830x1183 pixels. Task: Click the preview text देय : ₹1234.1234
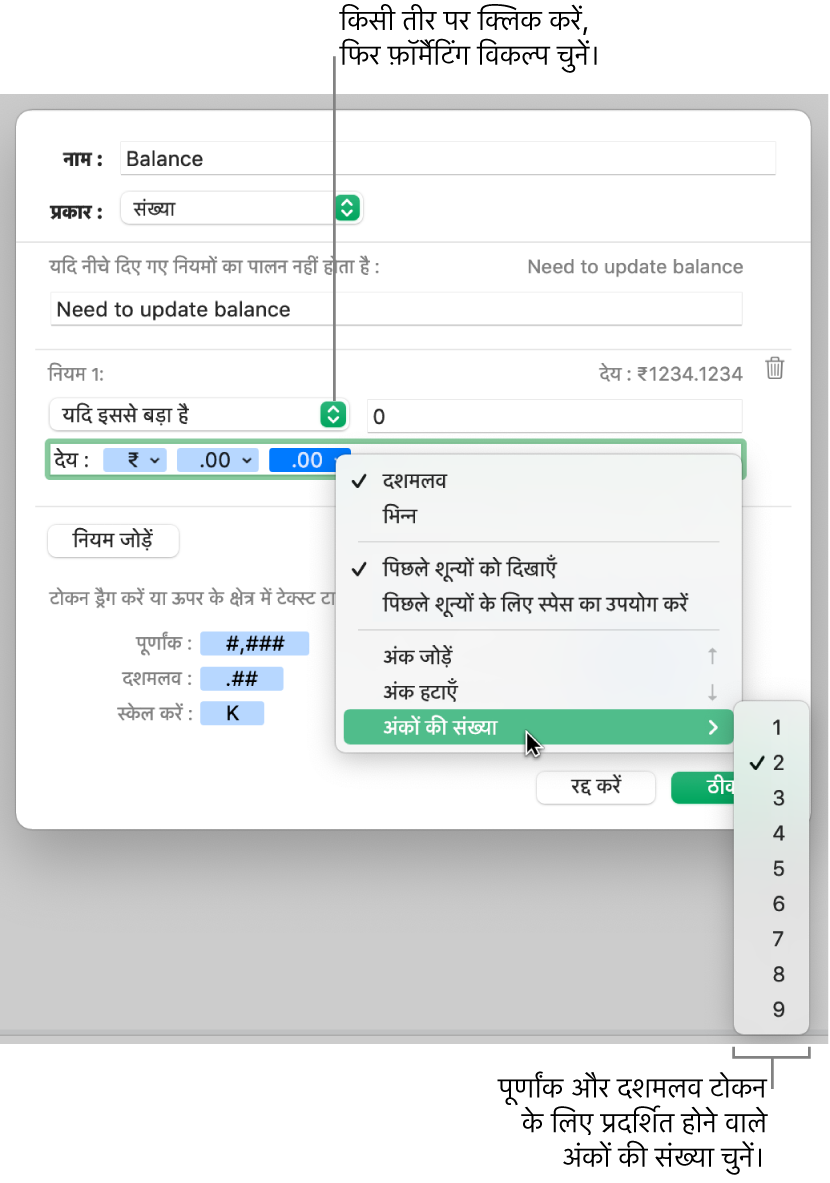click(x=671, y=373)
